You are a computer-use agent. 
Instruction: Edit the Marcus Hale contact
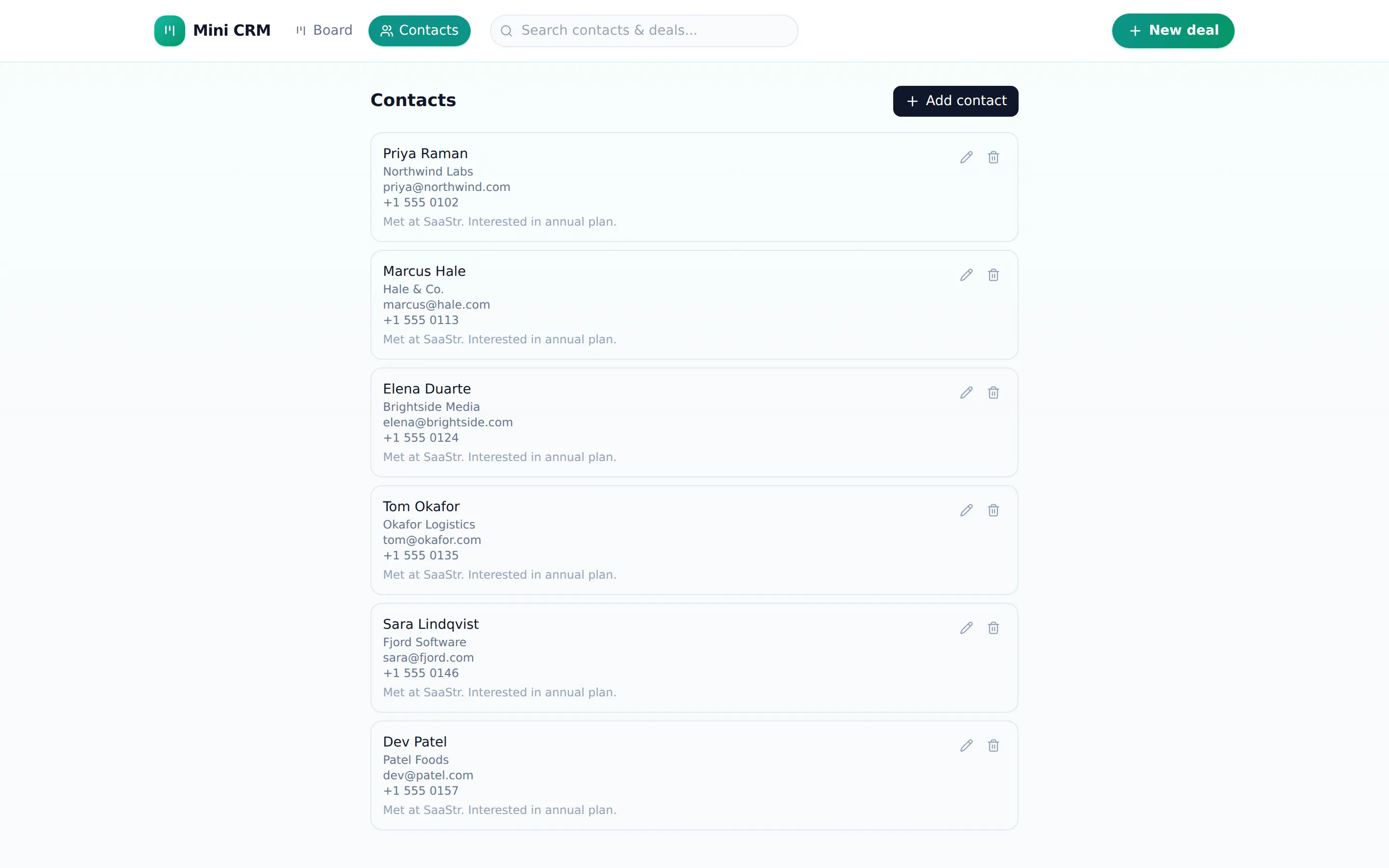966,275
